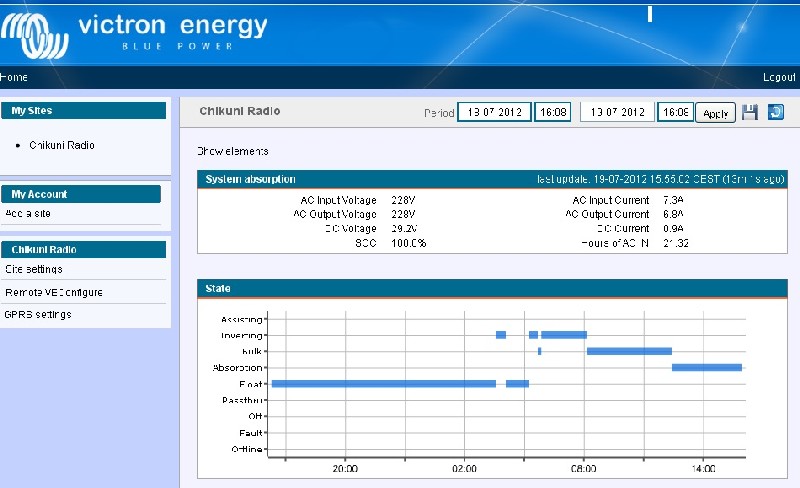Click the Logout link
Viewport: 800px width, 488px height.
pyautogui.click(x=779, y=77)
